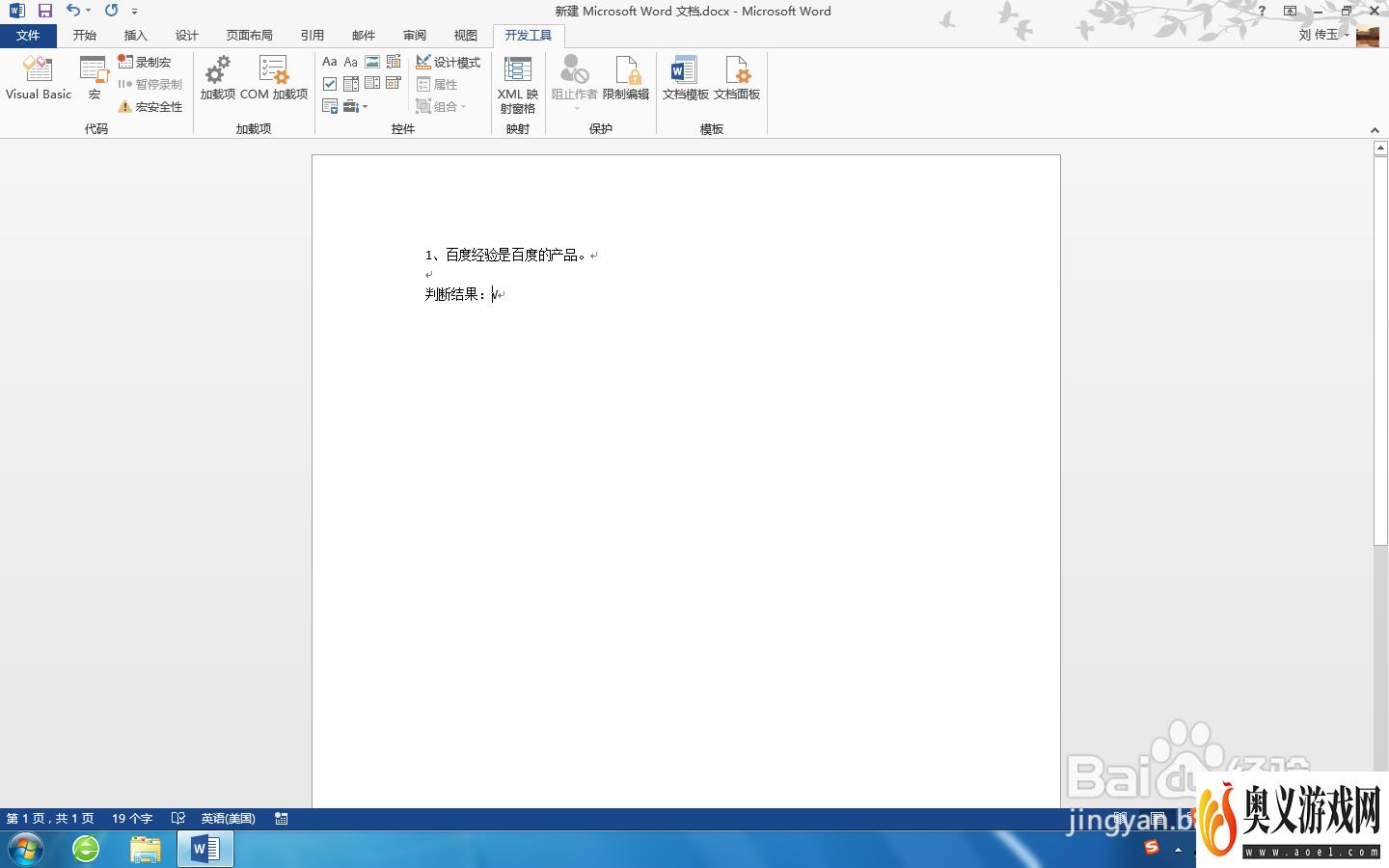Viewport: 1389px width, 868px height.
Task: Open 限制编辑 restrict editing pane
Action: pos(626,78)
